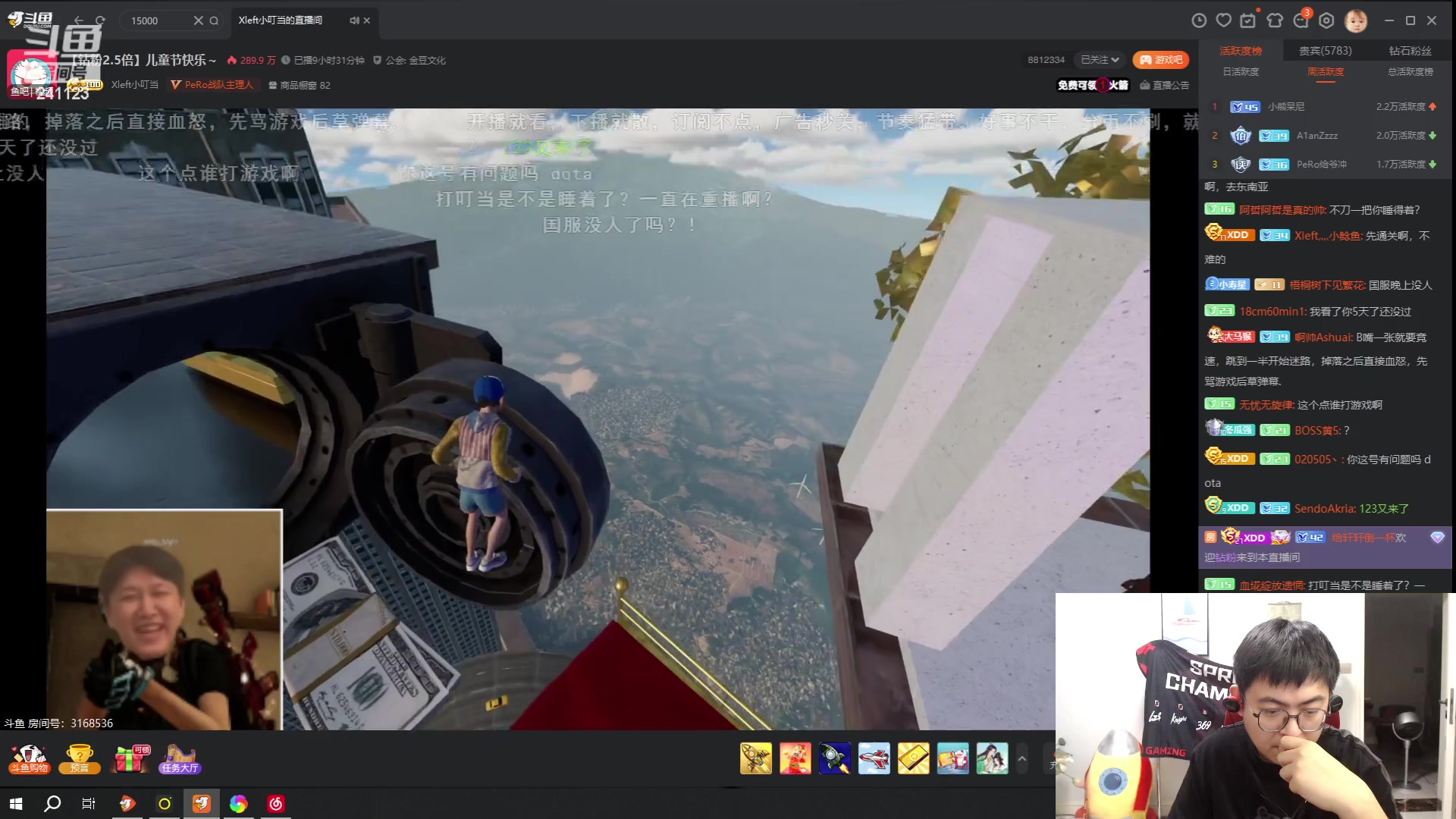This screenshot has height=819, width=1456.
Task: Open followed streamers heart icon
Action: click(x=1223, y=20)
